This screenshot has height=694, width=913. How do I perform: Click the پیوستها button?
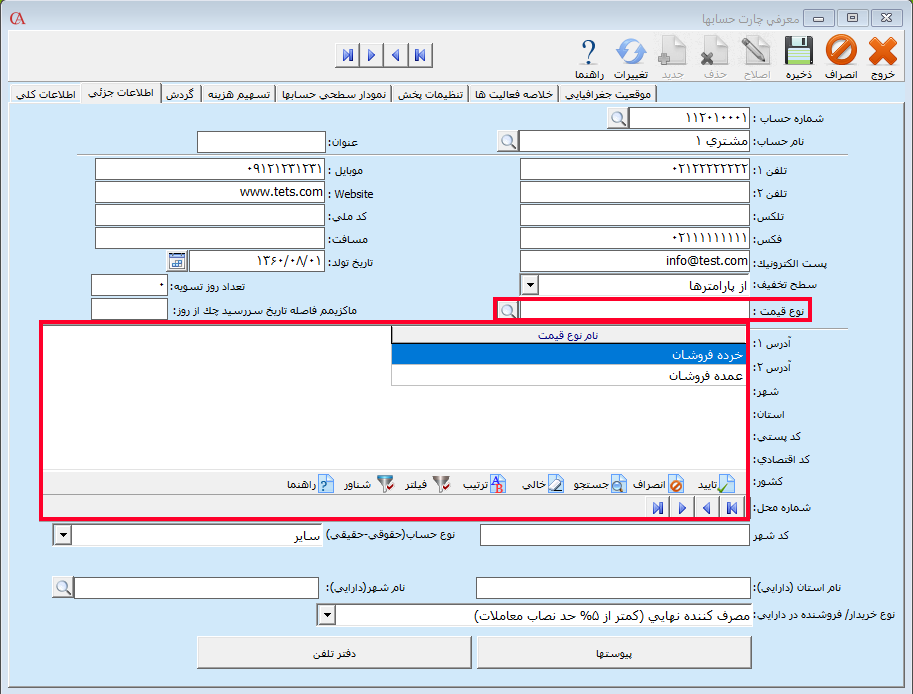(x=615, y=652)
